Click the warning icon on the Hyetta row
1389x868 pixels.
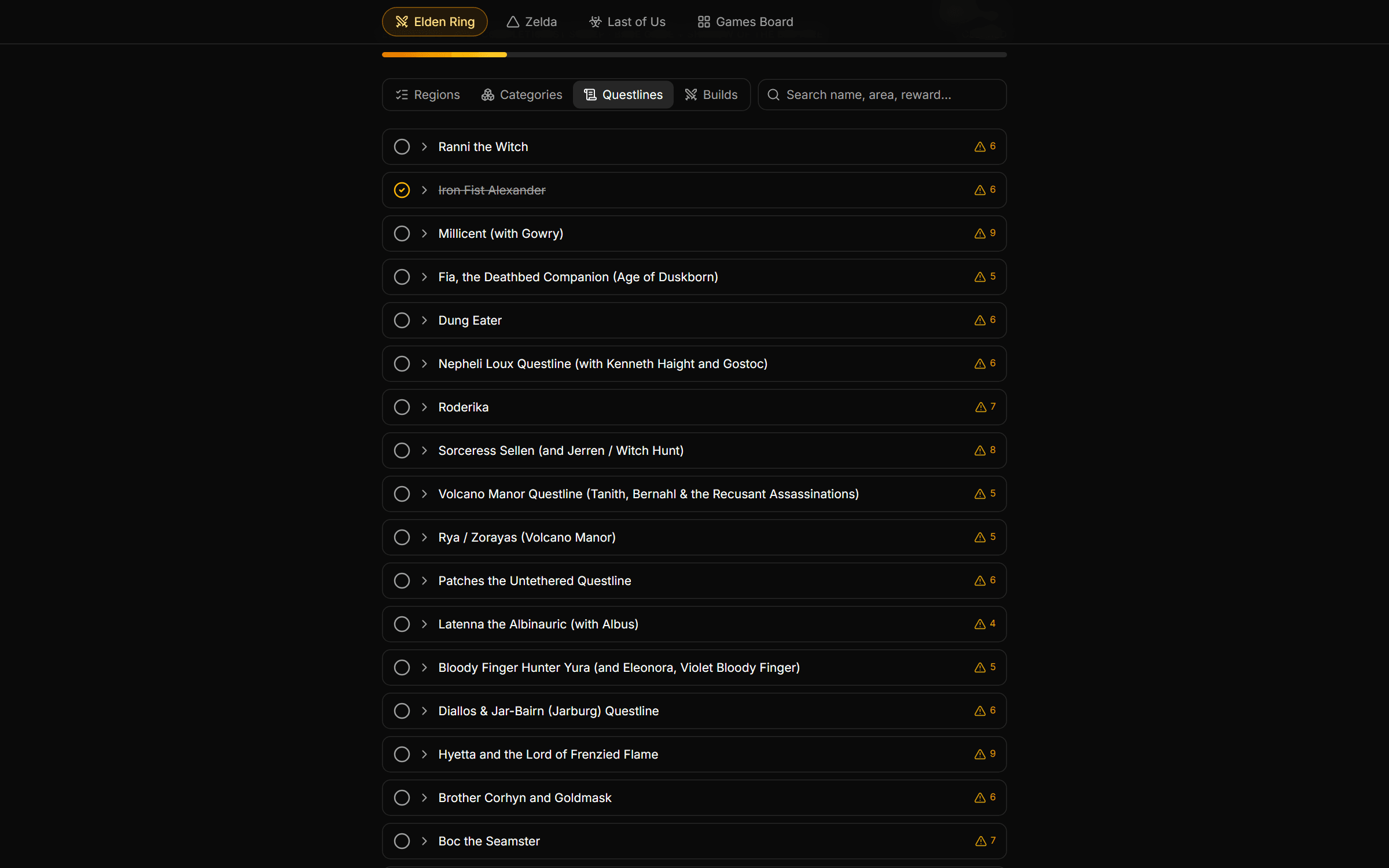[980, 755]
